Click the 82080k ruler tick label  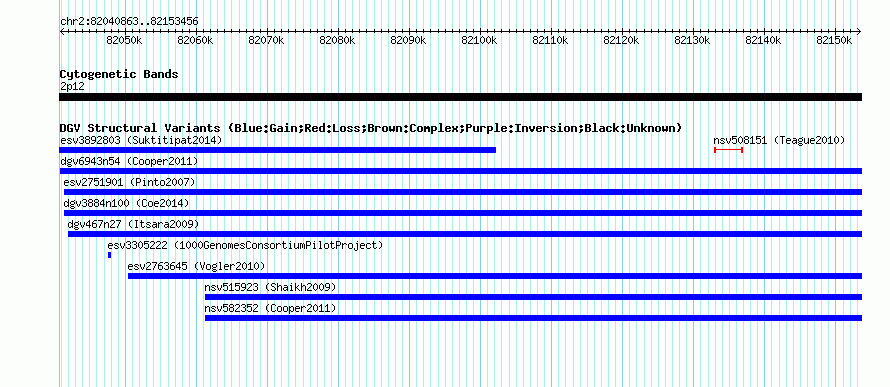pyautogui.click(x=337, y=40)
